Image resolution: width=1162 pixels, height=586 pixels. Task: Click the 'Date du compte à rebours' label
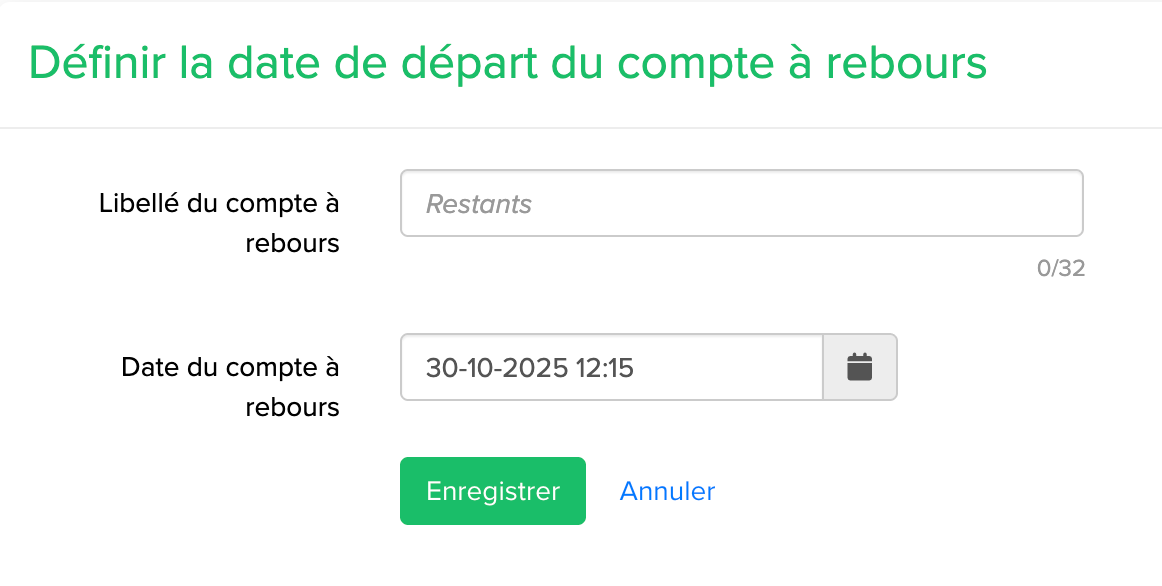click(231, 387)
